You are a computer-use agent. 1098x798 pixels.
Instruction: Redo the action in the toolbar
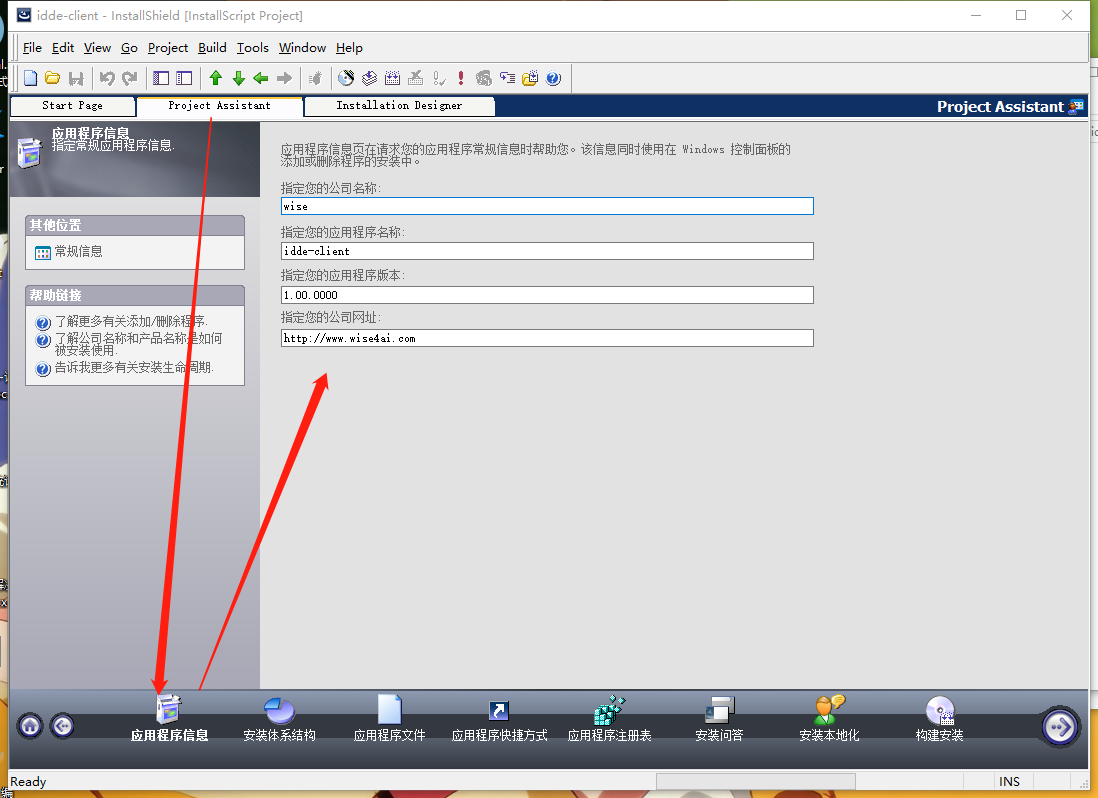(x=130, y=78)
